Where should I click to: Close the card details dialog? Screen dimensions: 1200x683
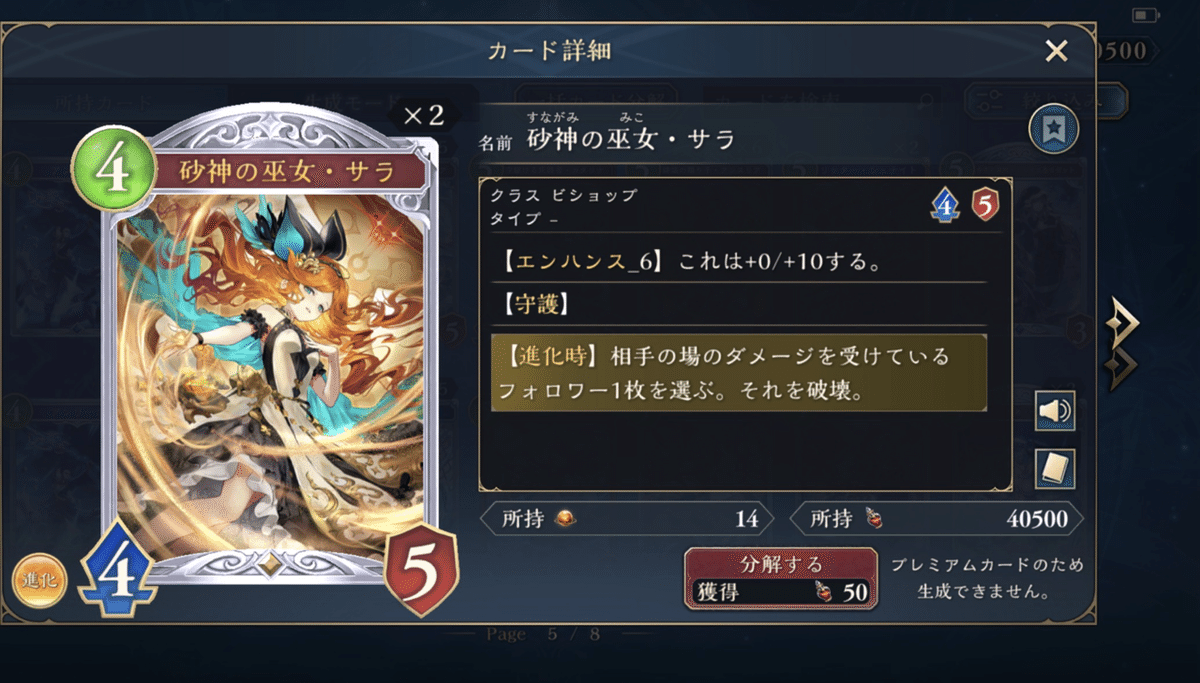(x=1056, y=51)
